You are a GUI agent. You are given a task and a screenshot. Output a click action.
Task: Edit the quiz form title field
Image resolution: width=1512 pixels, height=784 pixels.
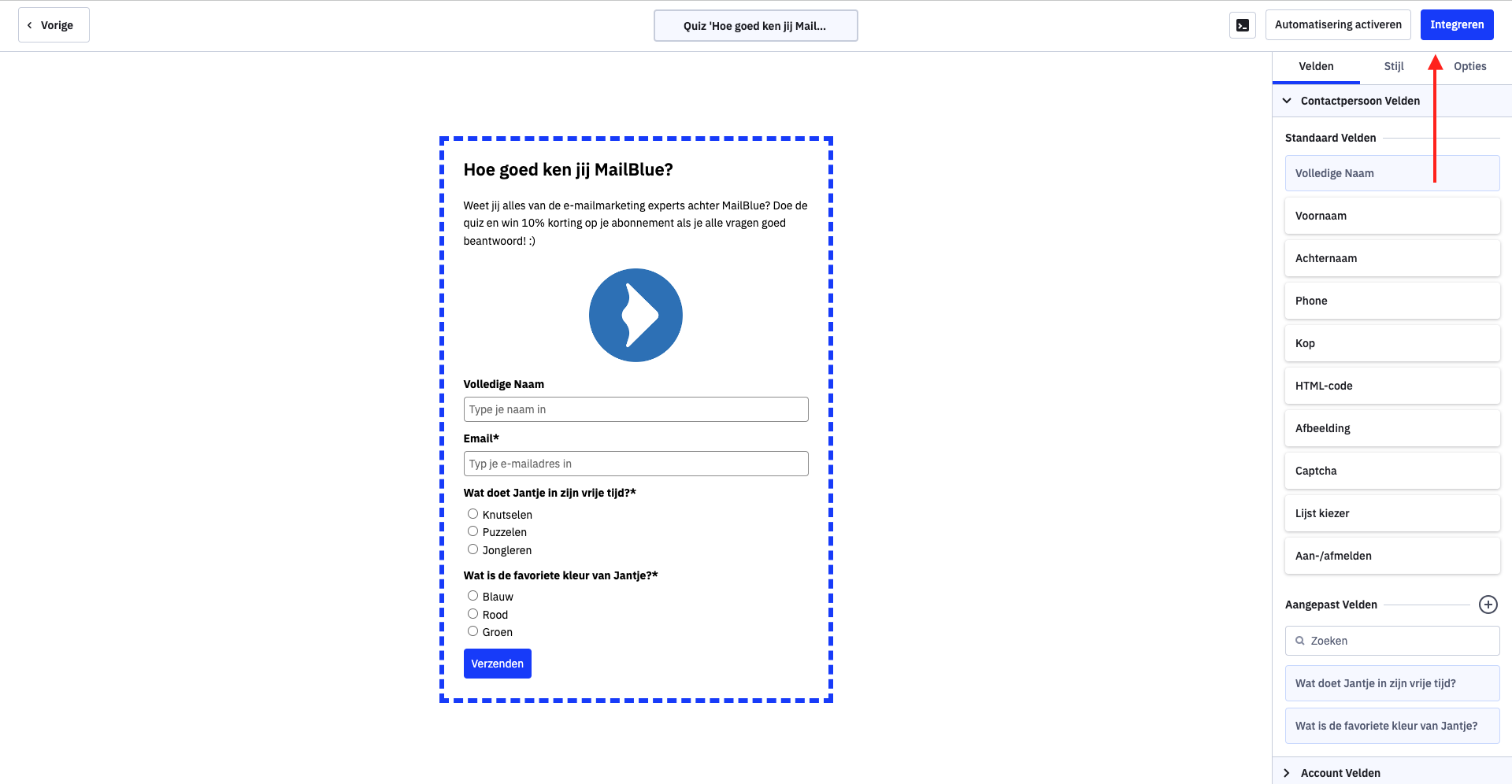coord(755,26)
